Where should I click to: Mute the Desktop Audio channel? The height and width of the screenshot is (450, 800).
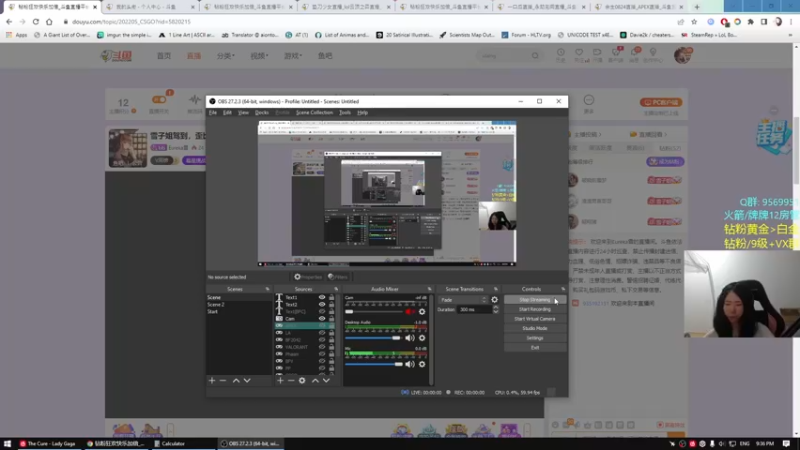[x=410, y=338]
